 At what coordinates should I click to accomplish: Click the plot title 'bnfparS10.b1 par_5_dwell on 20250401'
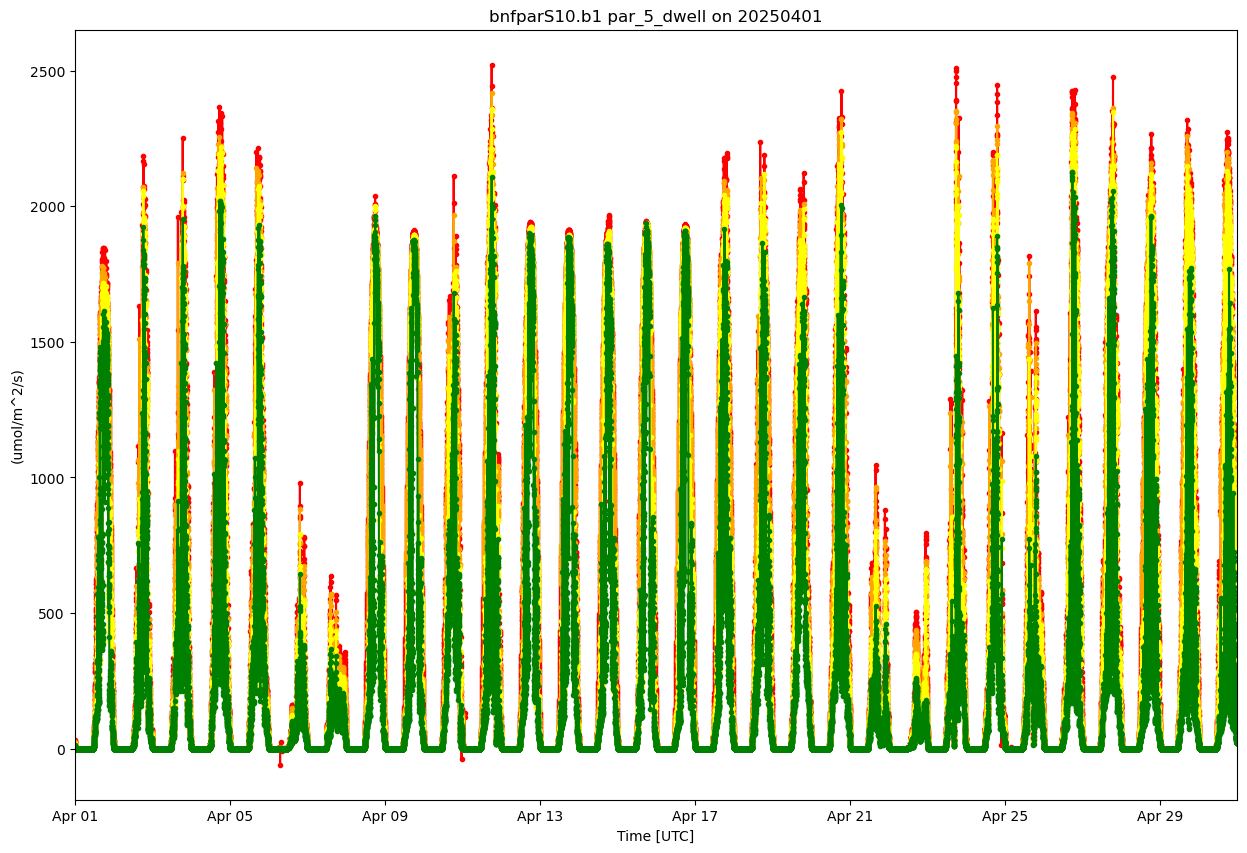[x=655, y=17]
